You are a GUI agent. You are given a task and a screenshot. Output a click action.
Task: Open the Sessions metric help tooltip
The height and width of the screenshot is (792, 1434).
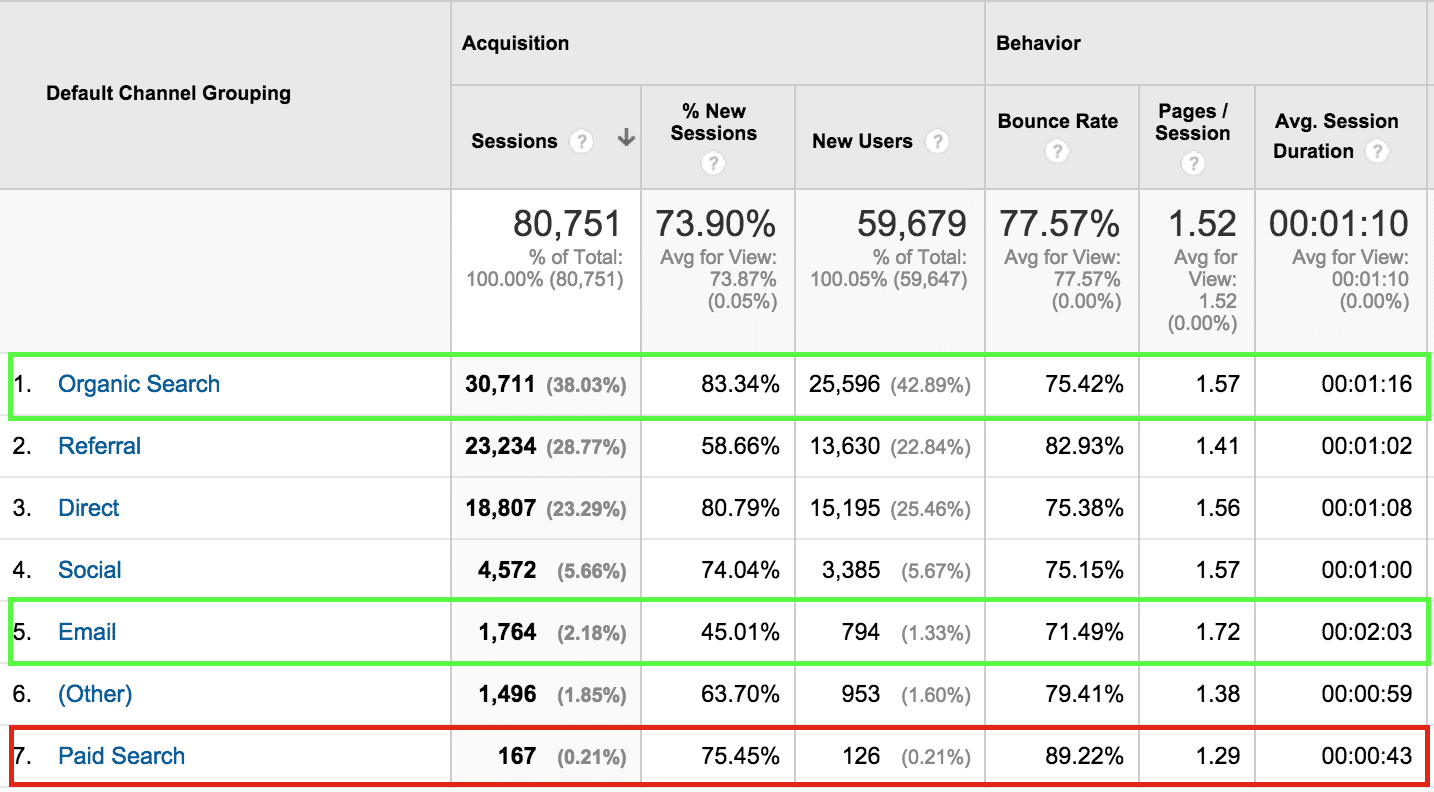pos(582,142)
